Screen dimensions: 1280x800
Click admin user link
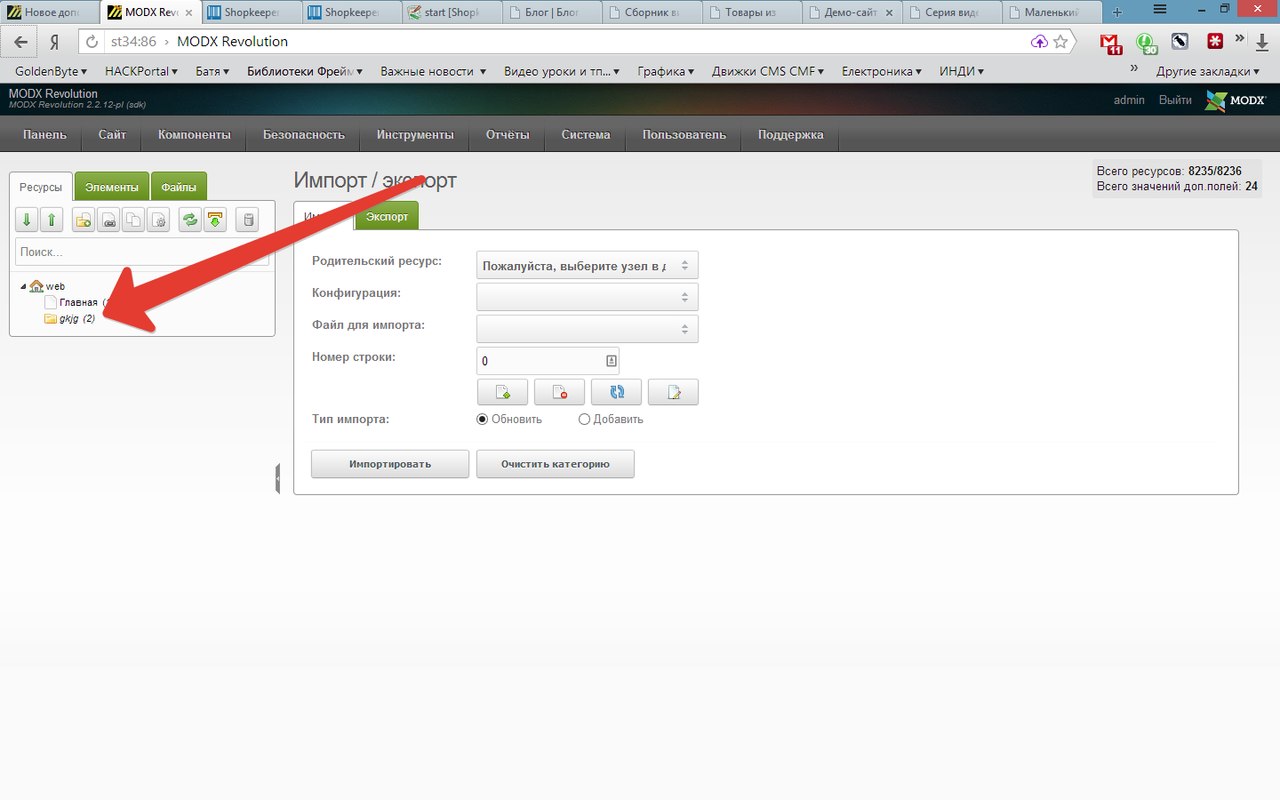point(1129,100)
